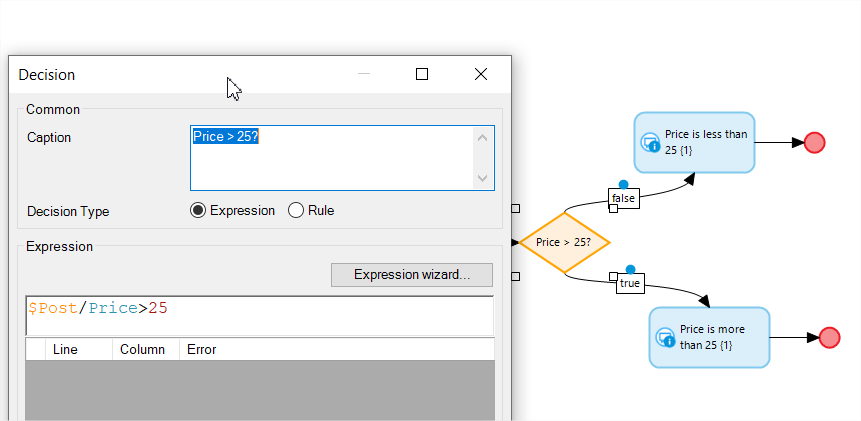Image resolution: width=861 pixels, height=421 pixels.
Task: Click the Caption box scroll up arrow
Action: click(483, 138)
